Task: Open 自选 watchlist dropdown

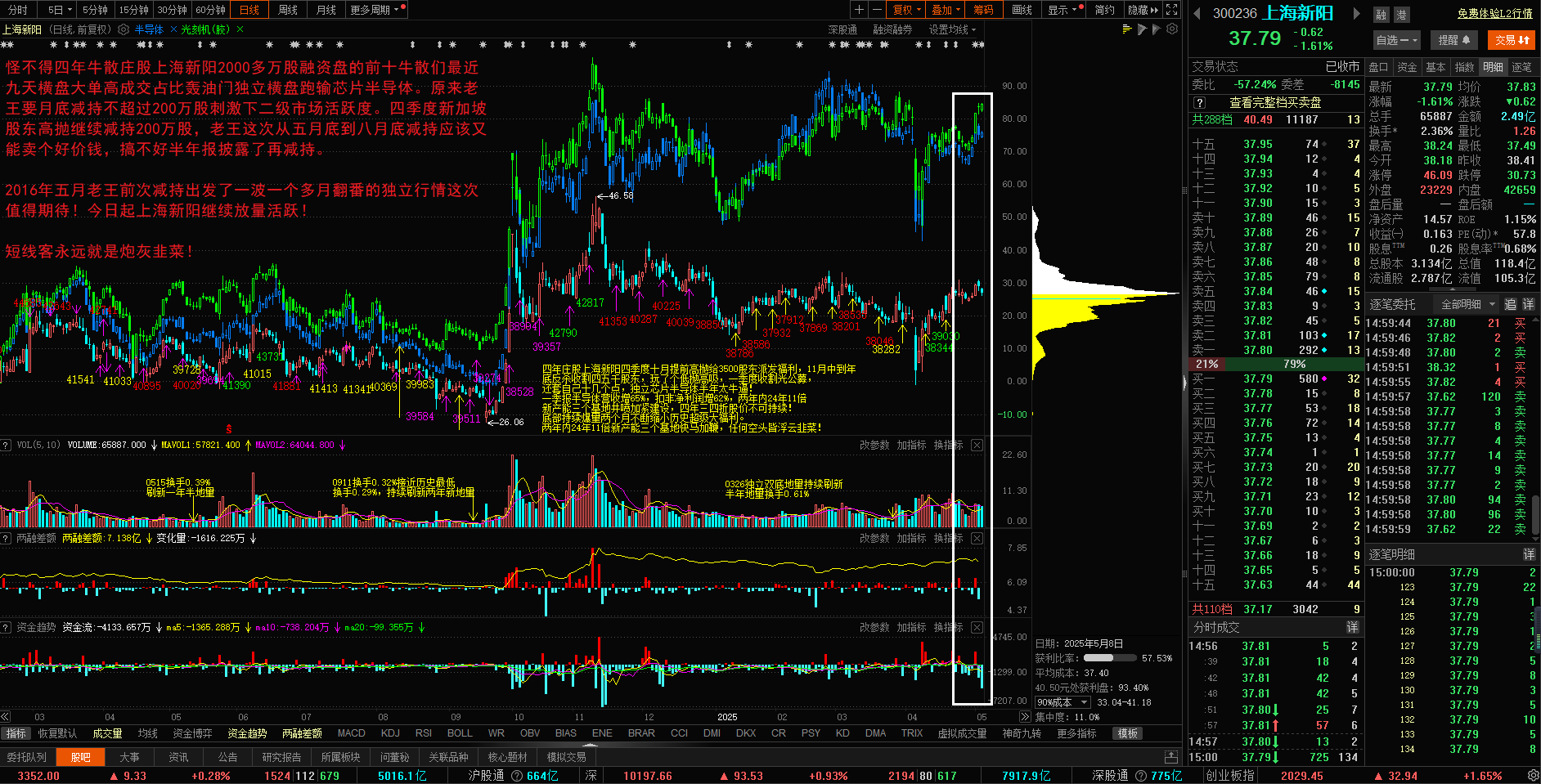Action: point(1396,40)
